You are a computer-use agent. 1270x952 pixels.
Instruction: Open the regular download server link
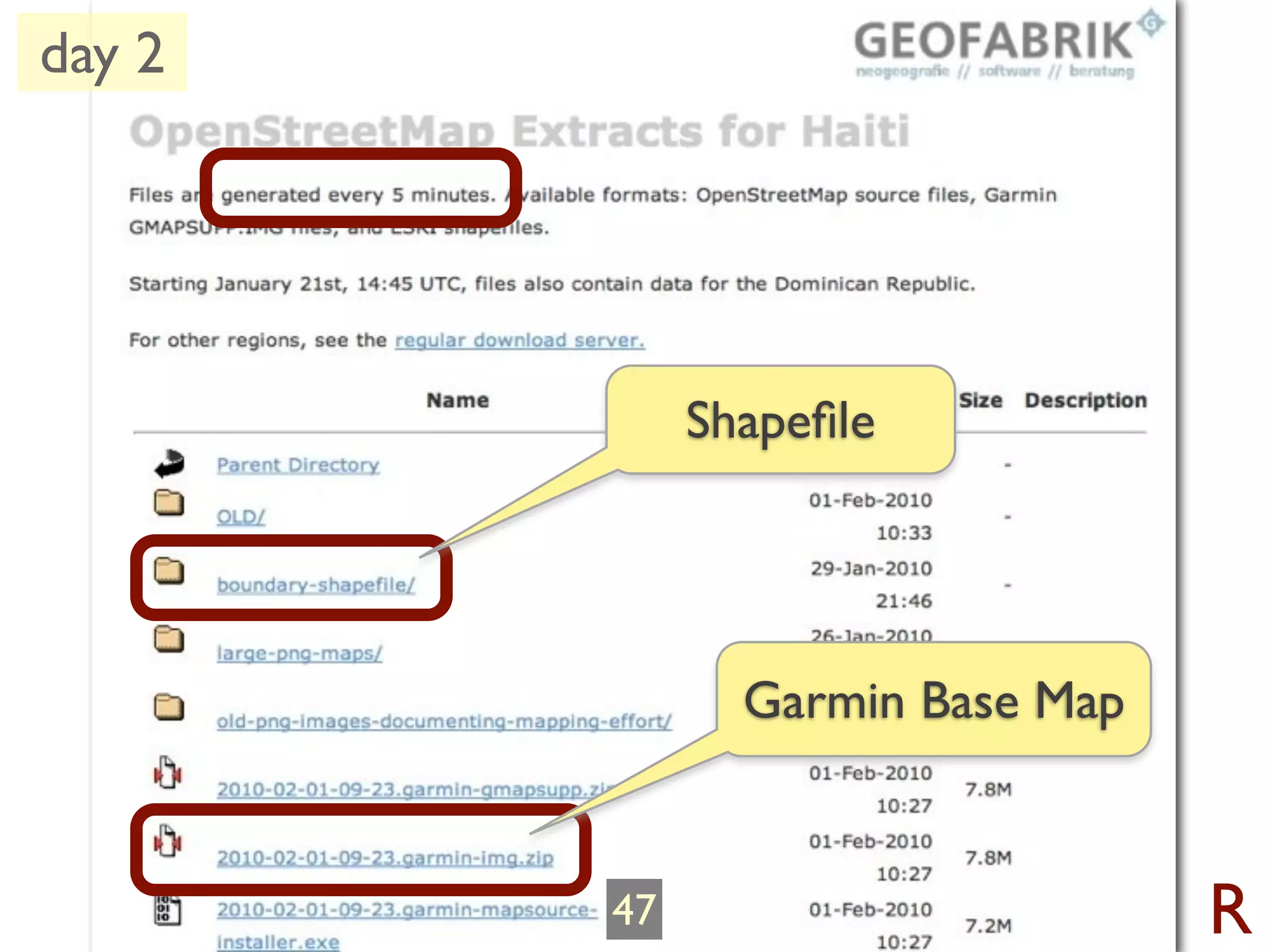[x=520, y=340]
